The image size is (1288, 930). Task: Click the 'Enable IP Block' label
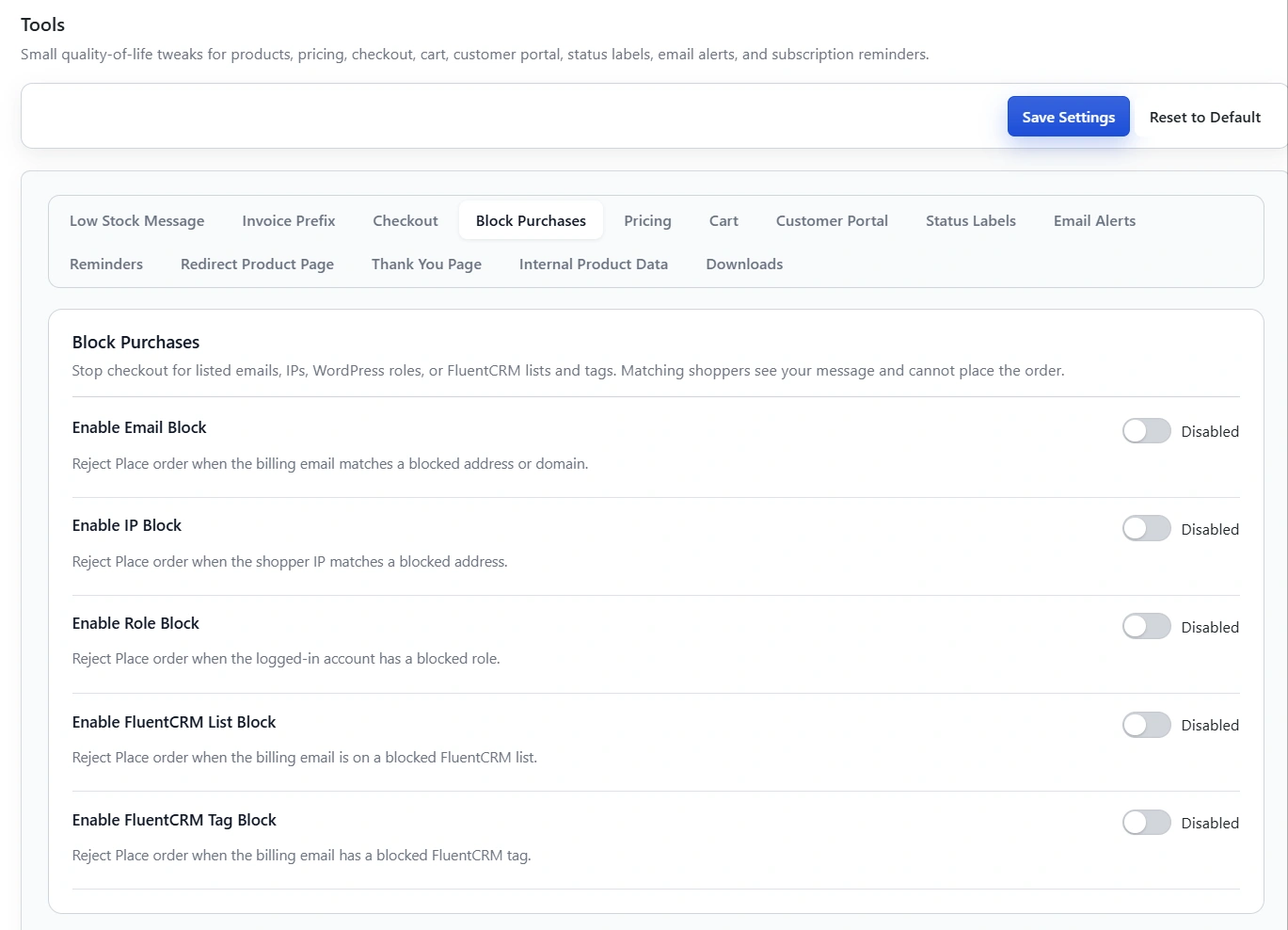[x=127, y=525]
